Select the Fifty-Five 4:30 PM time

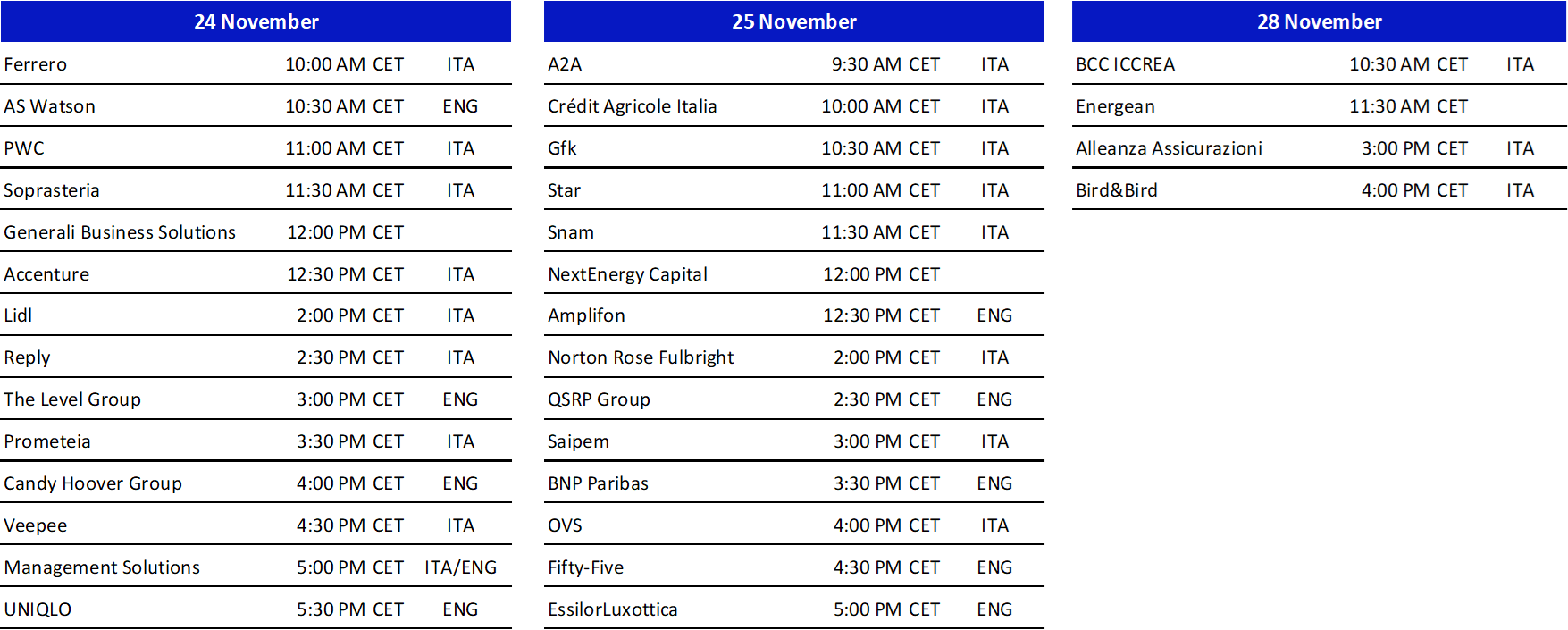pyautogui.click(x=886, y=567)
